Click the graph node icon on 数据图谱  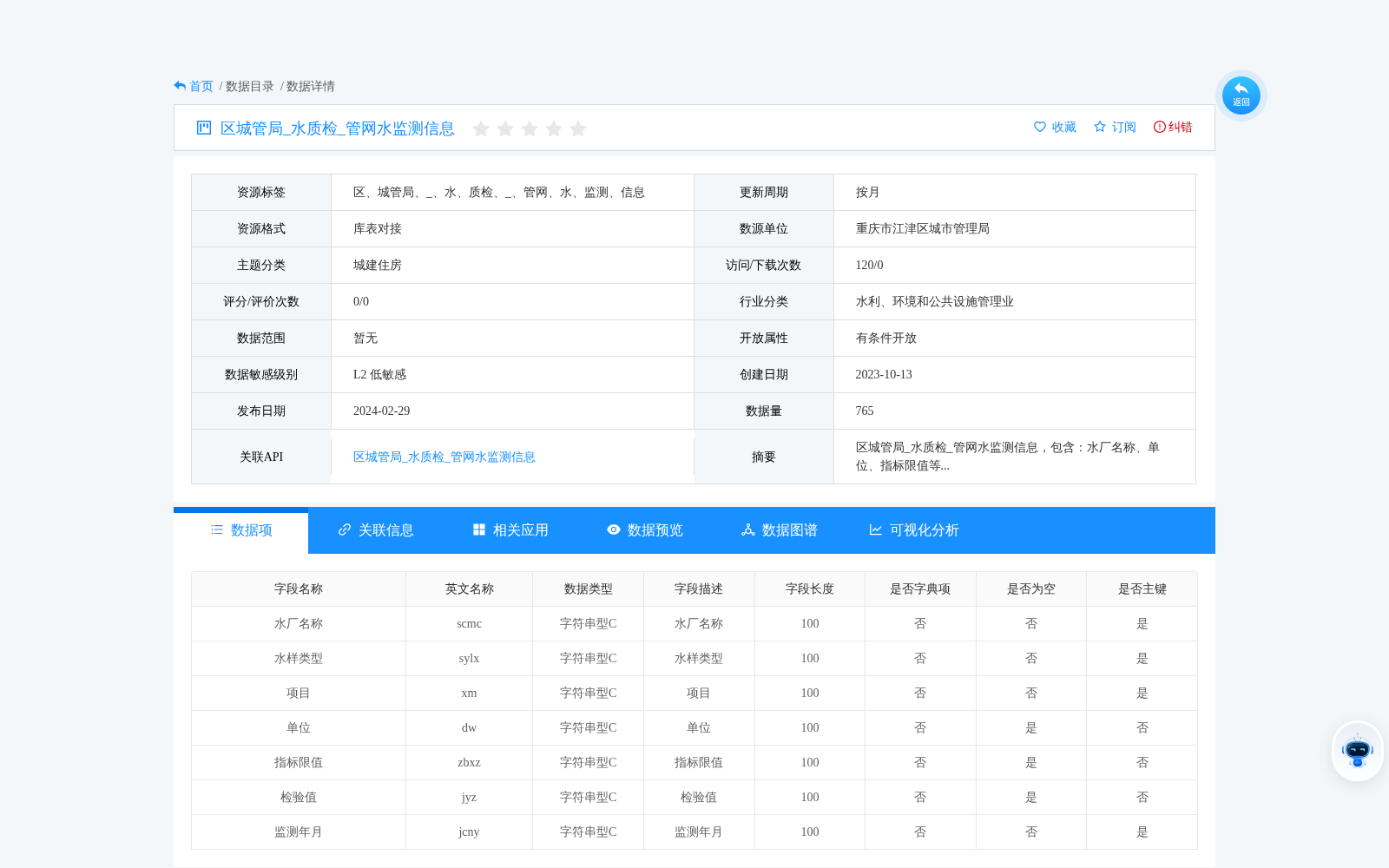click(x=748, y=529)
